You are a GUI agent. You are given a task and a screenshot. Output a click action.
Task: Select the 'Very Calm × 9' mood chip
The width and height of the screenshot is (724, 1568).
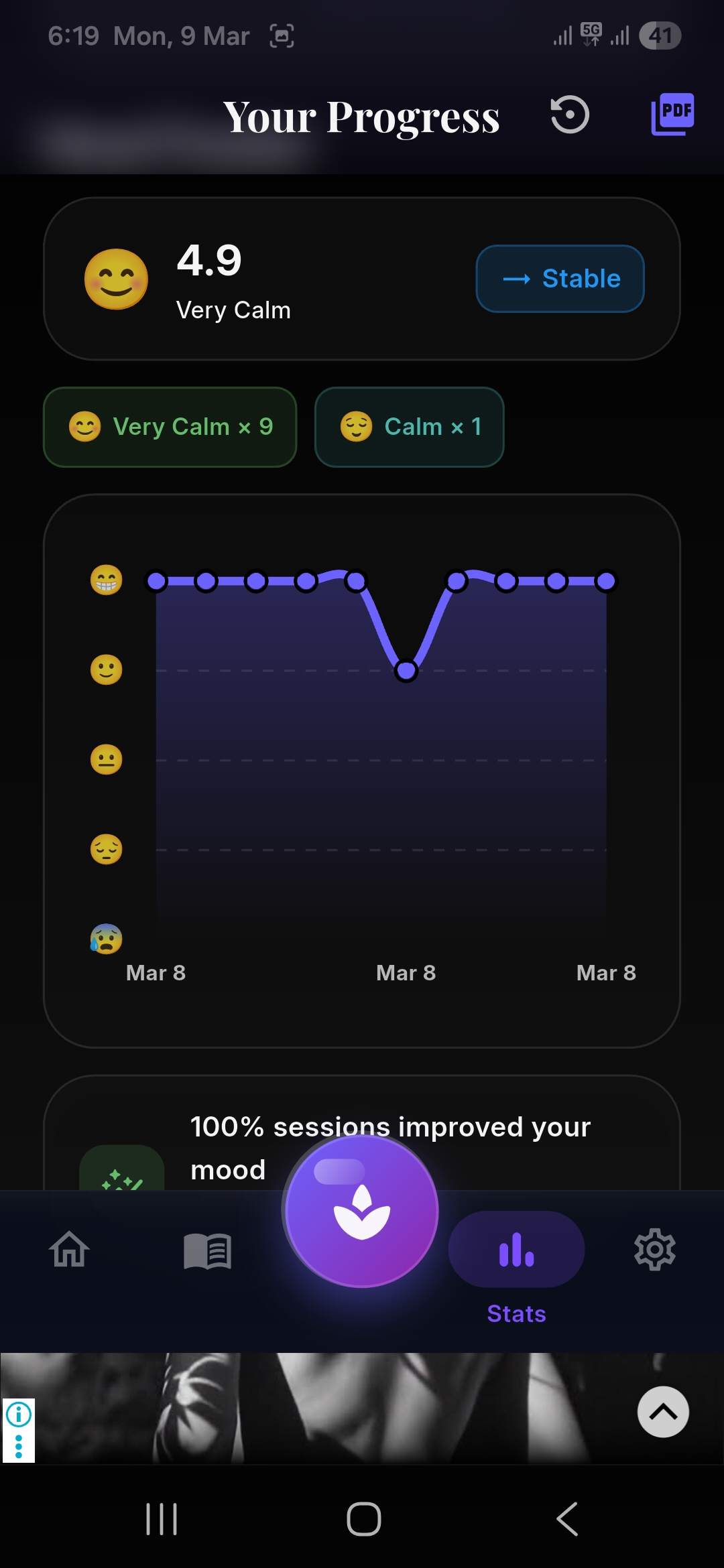click(169, 427)
